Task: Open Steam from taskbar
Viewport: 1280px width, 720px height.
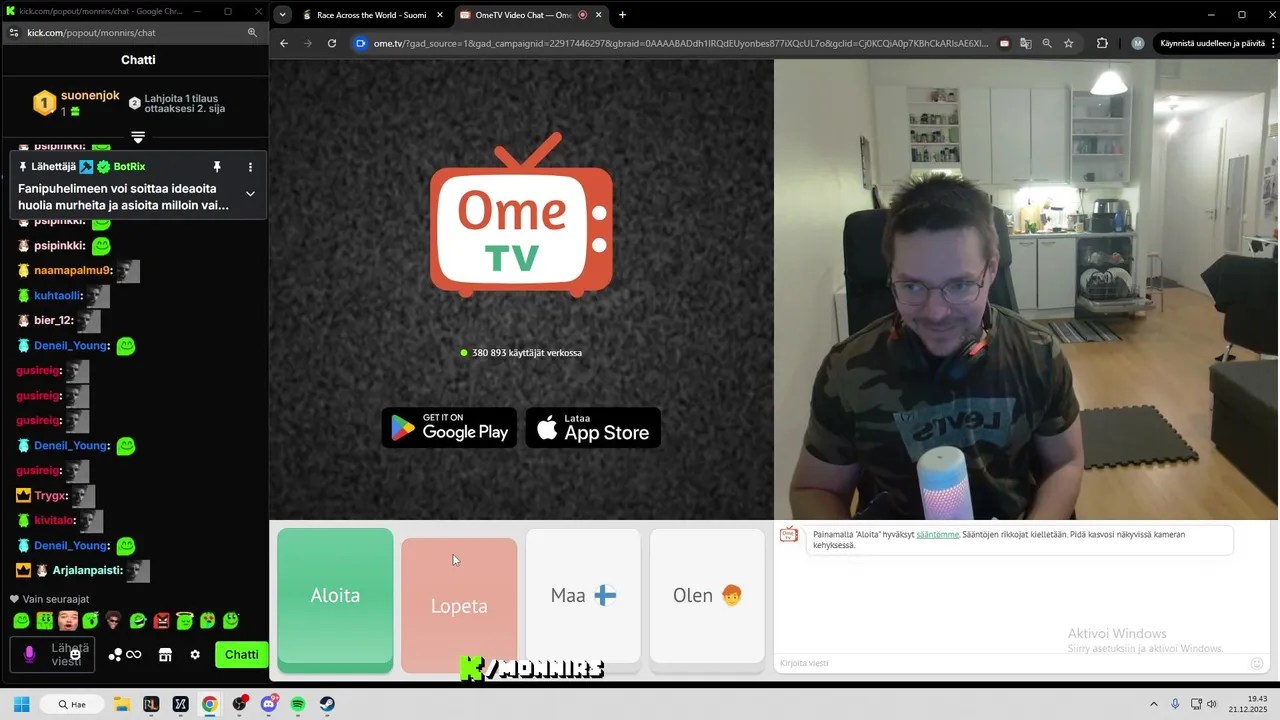Action: 327,704
